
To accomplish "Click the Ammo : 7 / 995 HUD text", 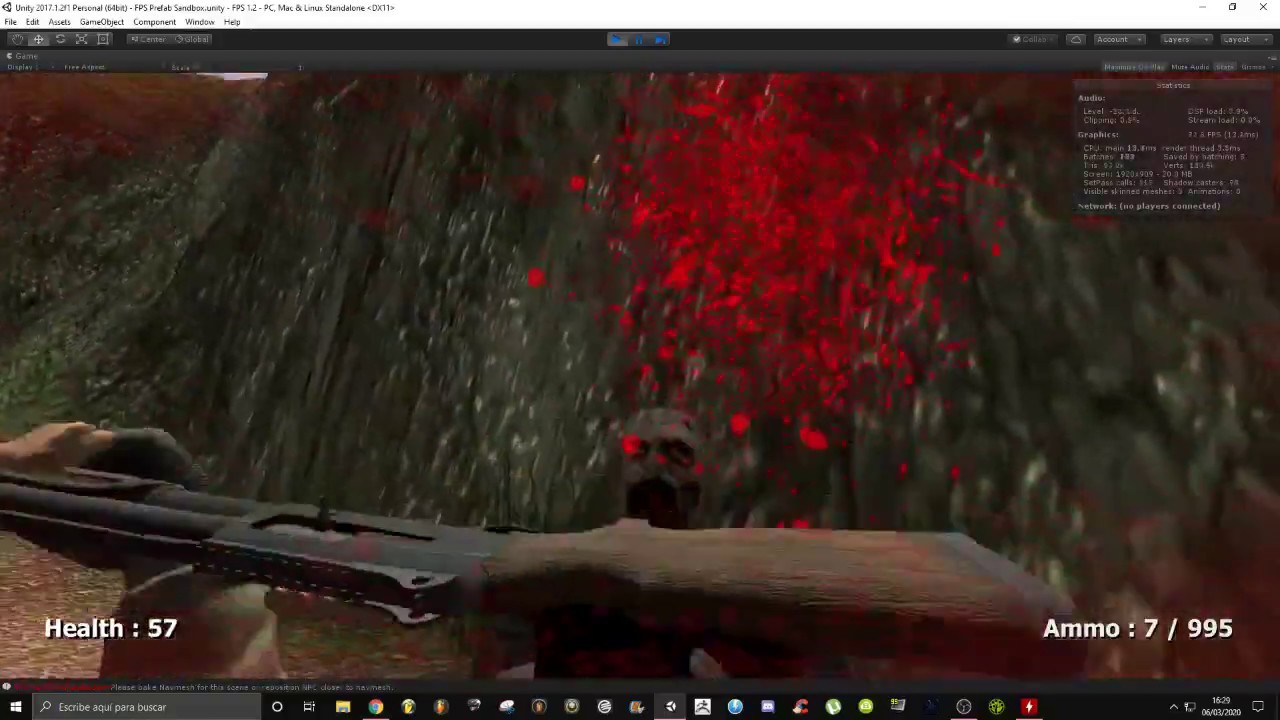I will pyautogui.click(x=1138, y=628).
